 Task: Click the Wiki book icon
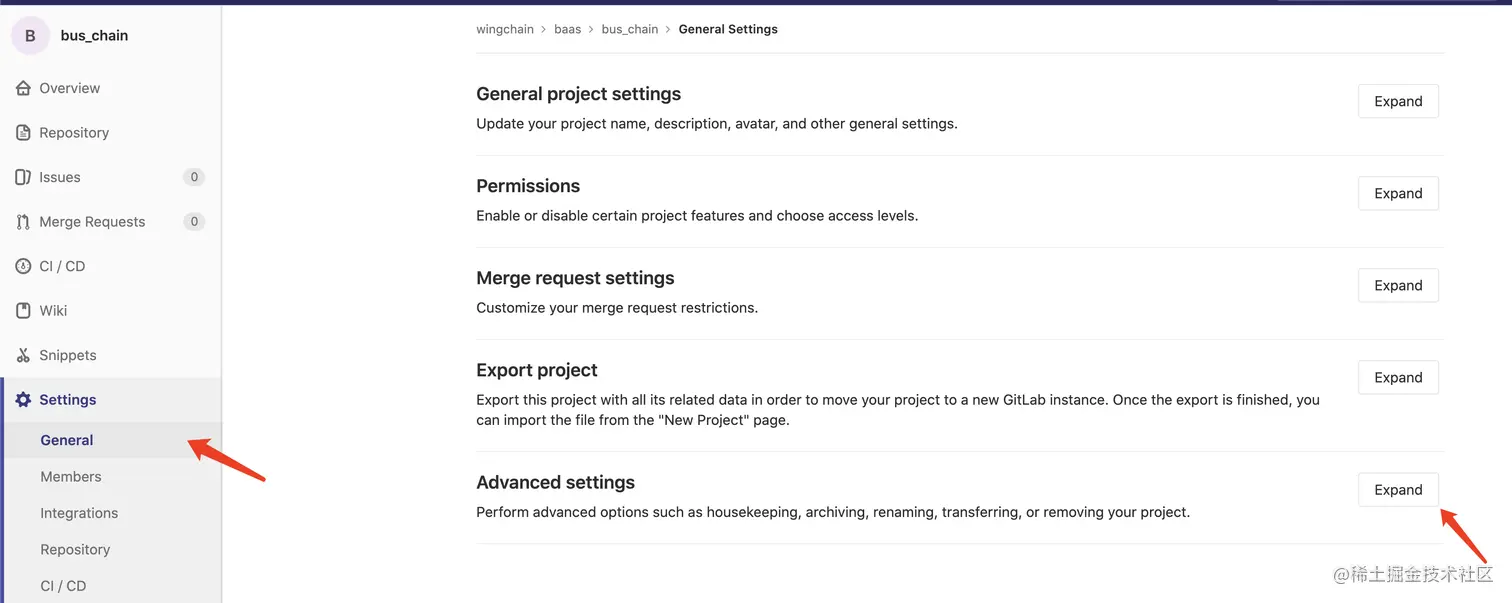coord(23,311)
